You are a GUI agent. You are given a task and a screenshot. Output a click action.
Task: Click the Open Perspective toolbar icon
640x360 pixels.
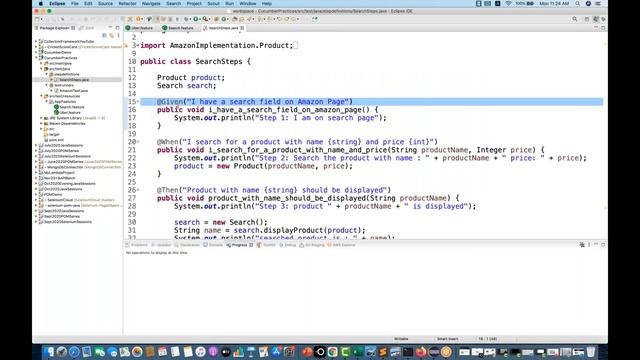(x=587, y=19)
